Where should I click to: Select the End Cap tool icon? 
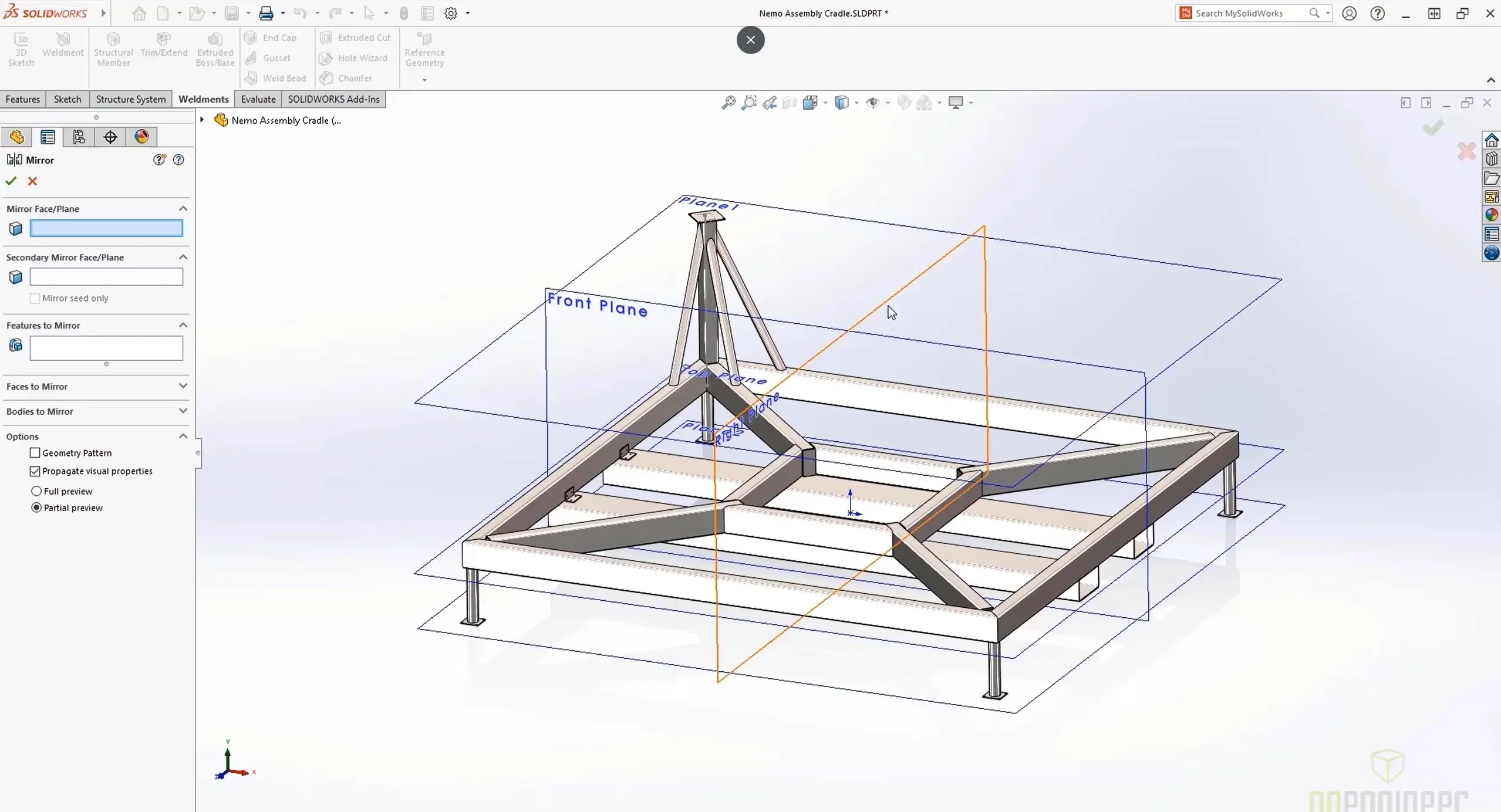point(252,38)
